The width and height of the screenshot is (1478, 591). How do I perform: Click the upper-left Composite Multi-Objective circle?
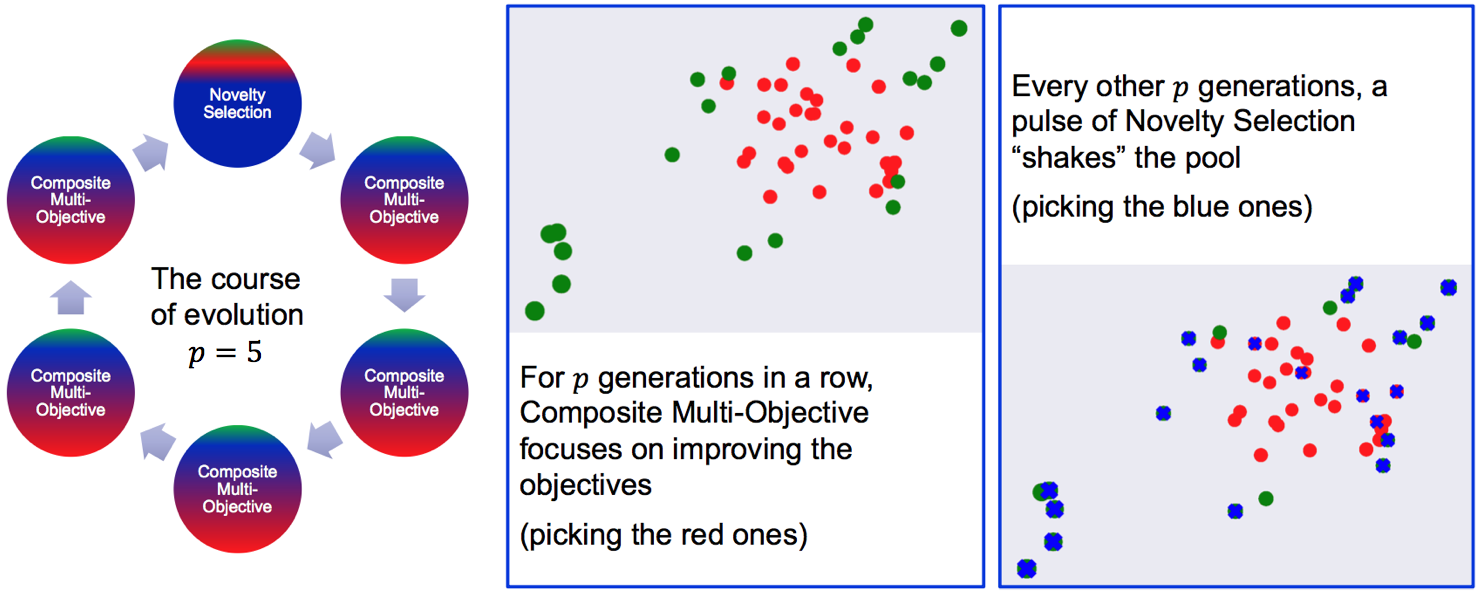click(70, 200)
